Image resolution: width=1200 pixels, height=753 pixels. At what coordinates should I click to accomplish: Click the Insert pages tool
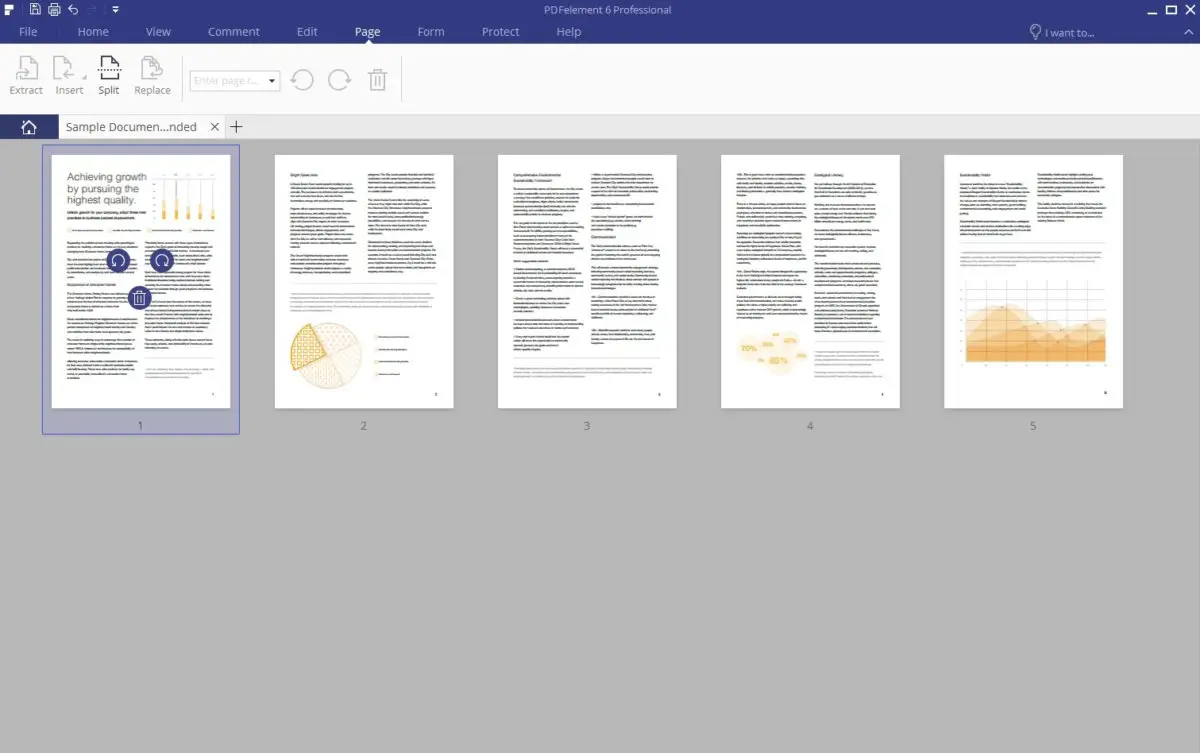tap(69, 77)
